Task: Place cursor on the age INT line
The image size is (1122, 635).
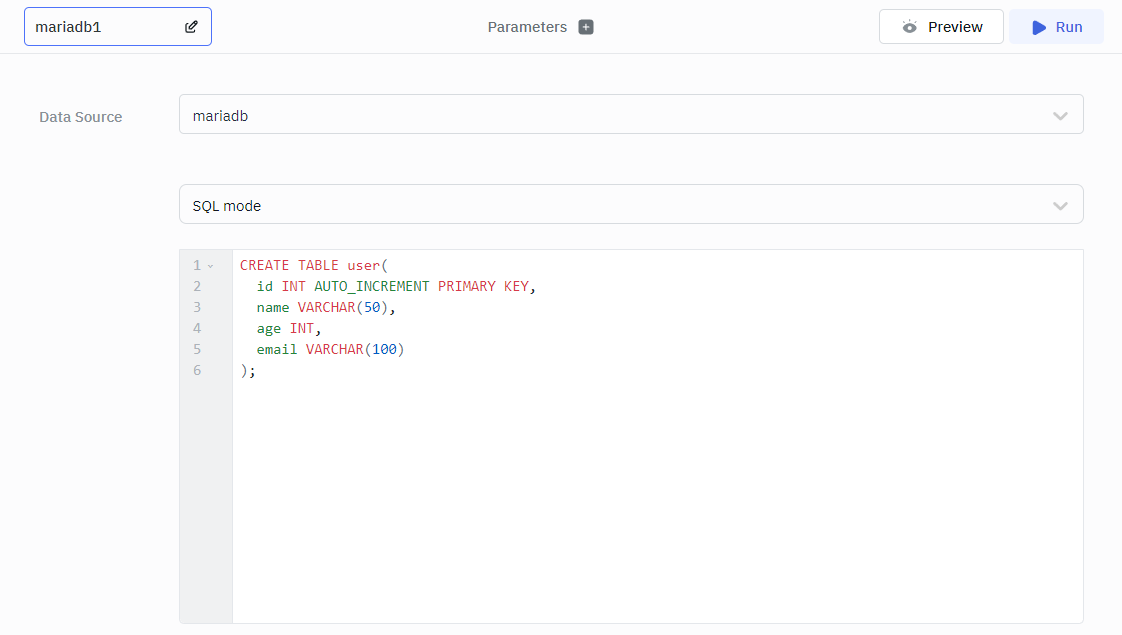Action: click(288, 328)
